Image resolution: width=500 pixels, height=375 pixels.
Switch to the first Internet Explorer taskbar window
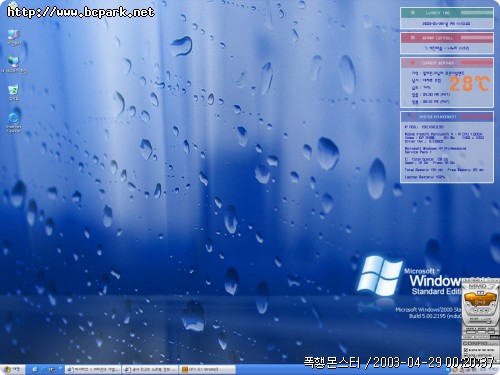coord(92,370)
